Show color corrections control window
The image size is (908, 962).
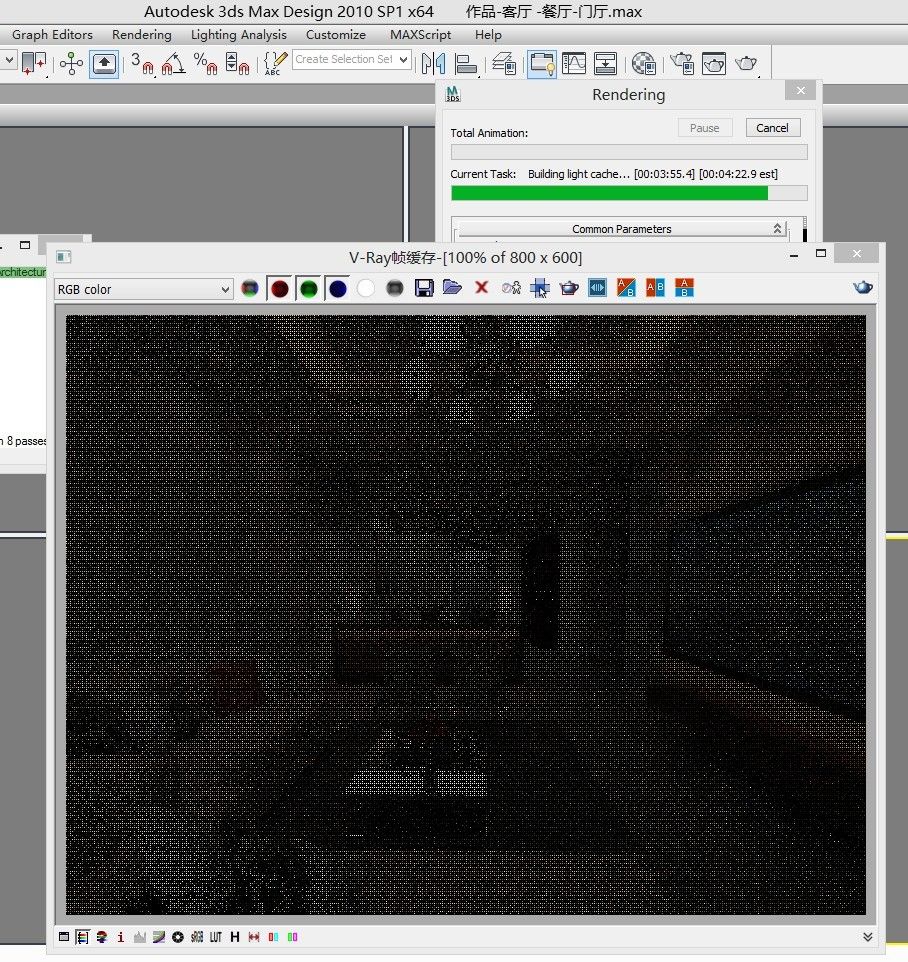(64, 937)
